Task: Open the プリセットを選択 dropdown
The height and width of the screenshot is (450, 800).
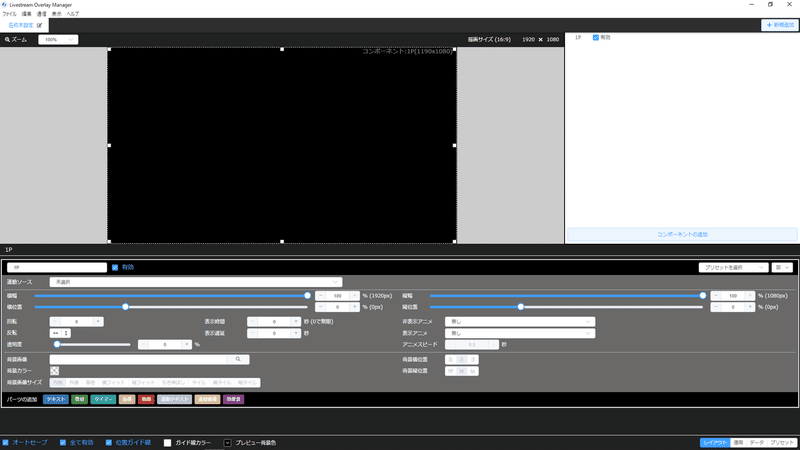Action: click(x=733, y=267)
